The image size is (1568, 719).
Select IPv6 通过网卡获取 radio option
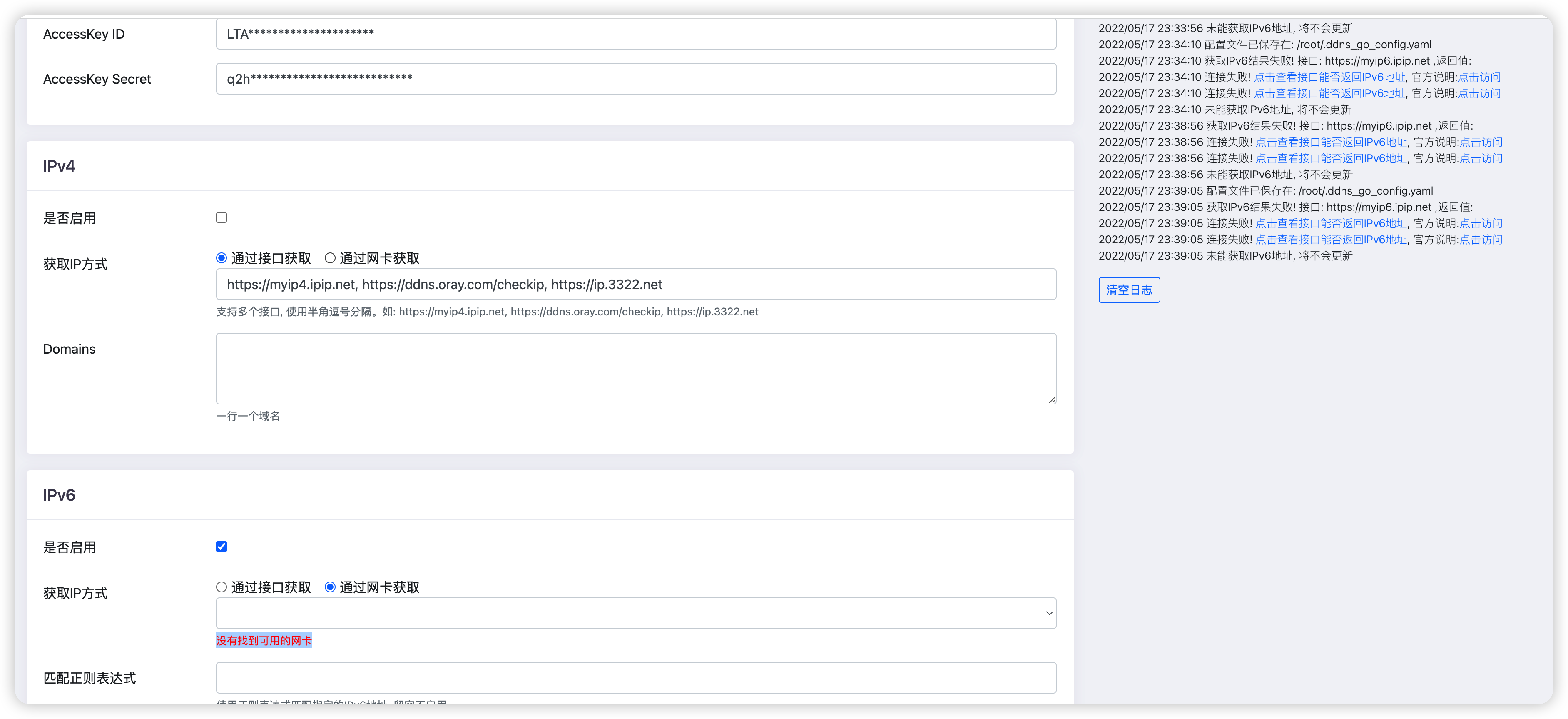[330, 587]
